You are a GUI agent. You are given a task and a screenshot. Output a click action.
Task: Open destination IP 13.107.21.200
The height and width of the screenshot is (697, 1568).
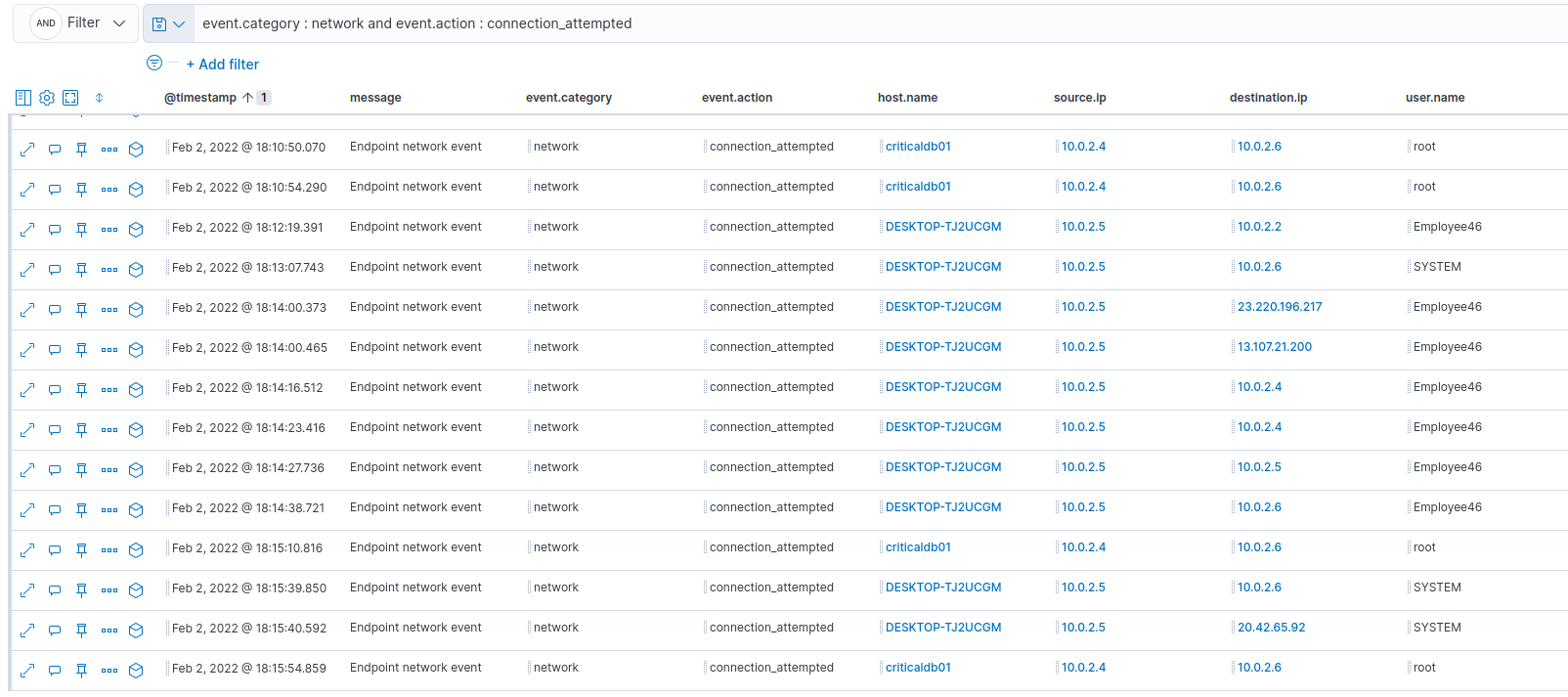[x=1275, y=347]
